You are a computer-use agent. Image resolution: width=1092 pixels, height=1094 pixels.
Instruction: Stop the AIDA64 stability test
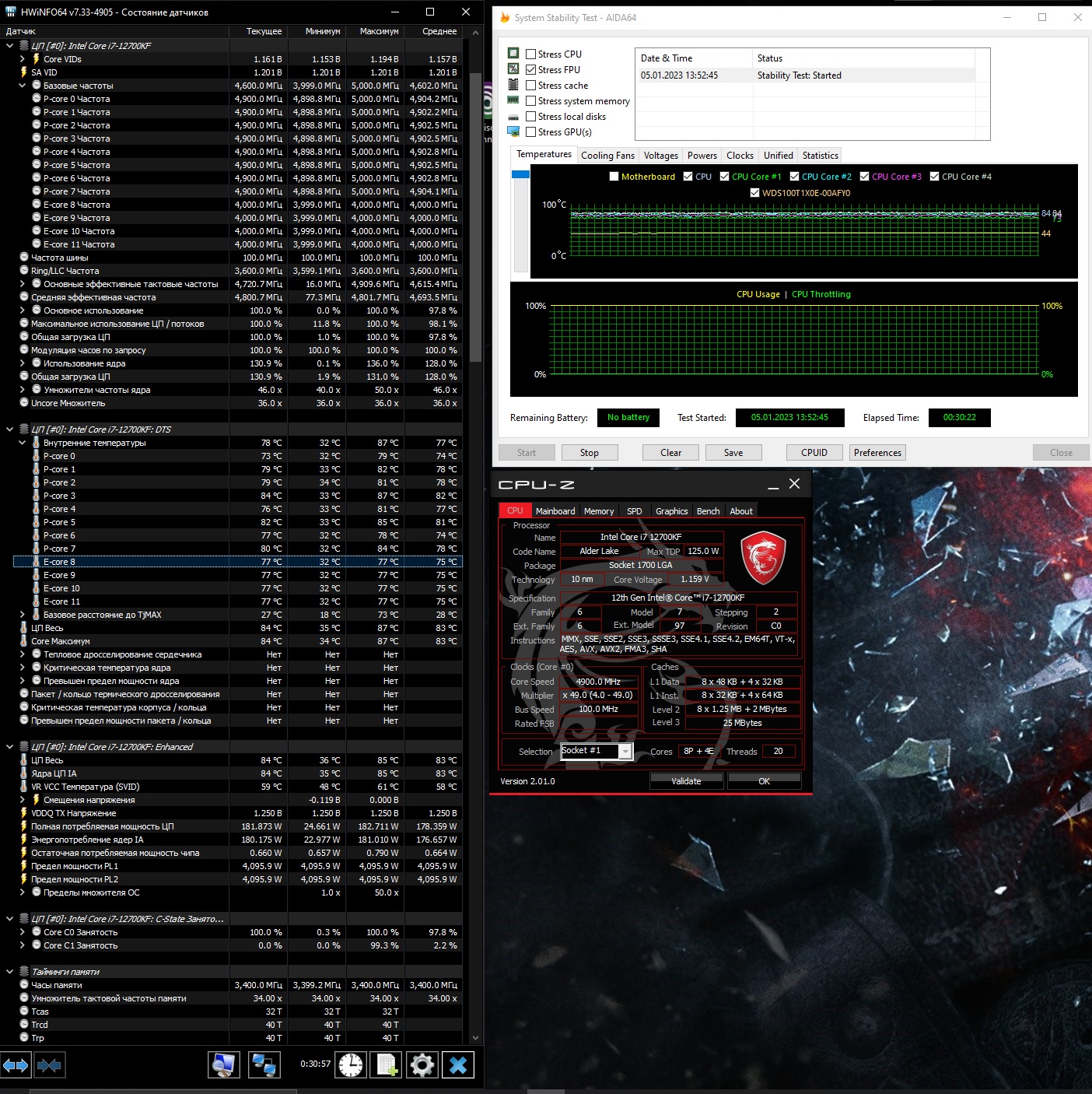pos(590,453)
